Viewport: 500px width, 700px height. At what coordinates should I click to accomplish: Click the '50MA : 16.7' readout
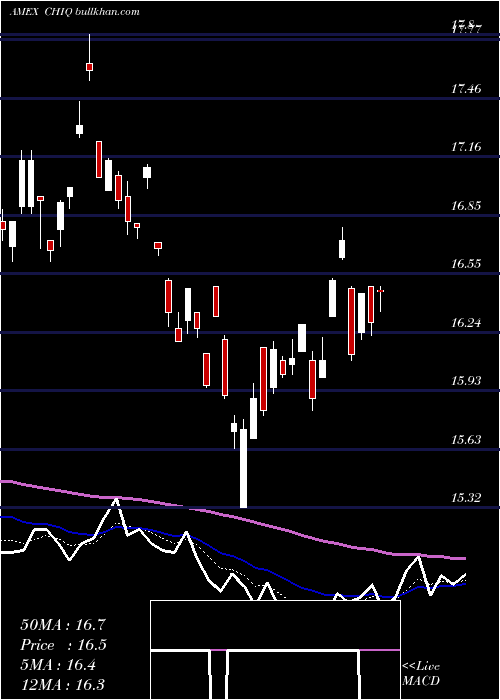63,625
